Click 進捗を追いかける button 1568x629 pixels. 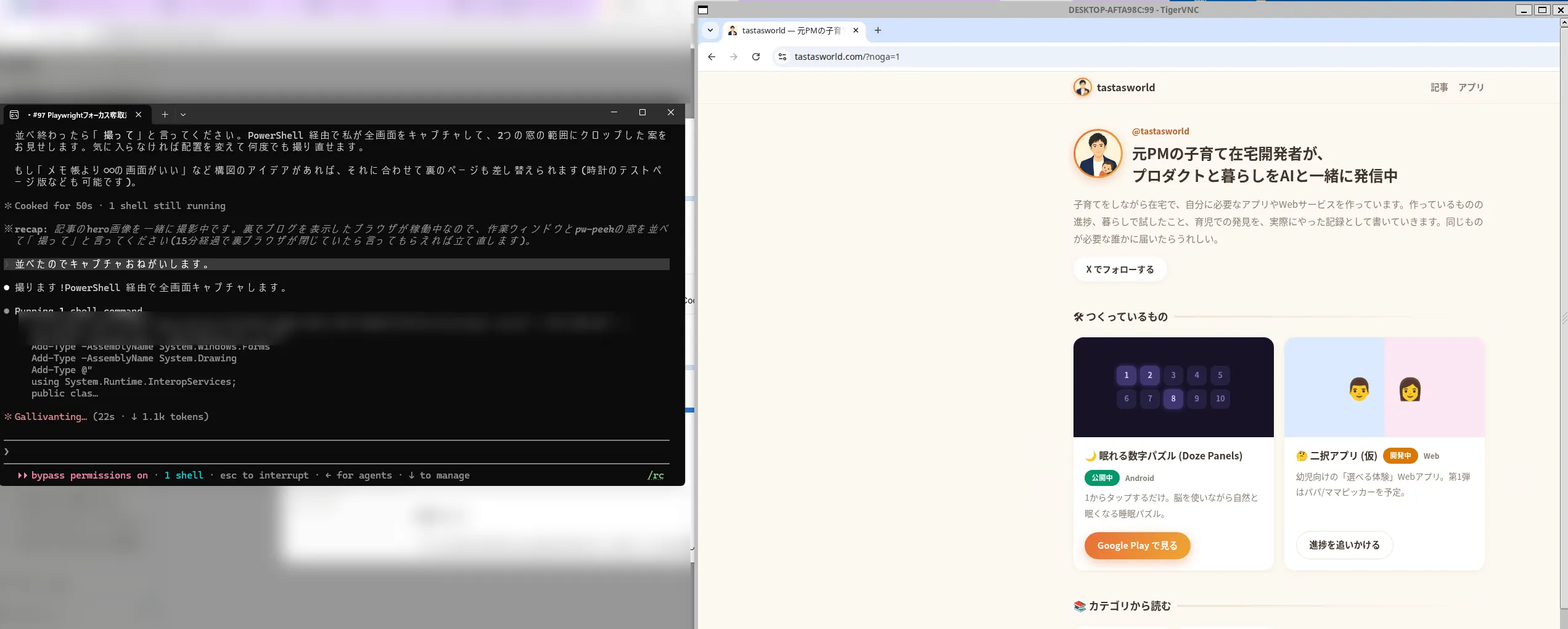pos(1344,545)
